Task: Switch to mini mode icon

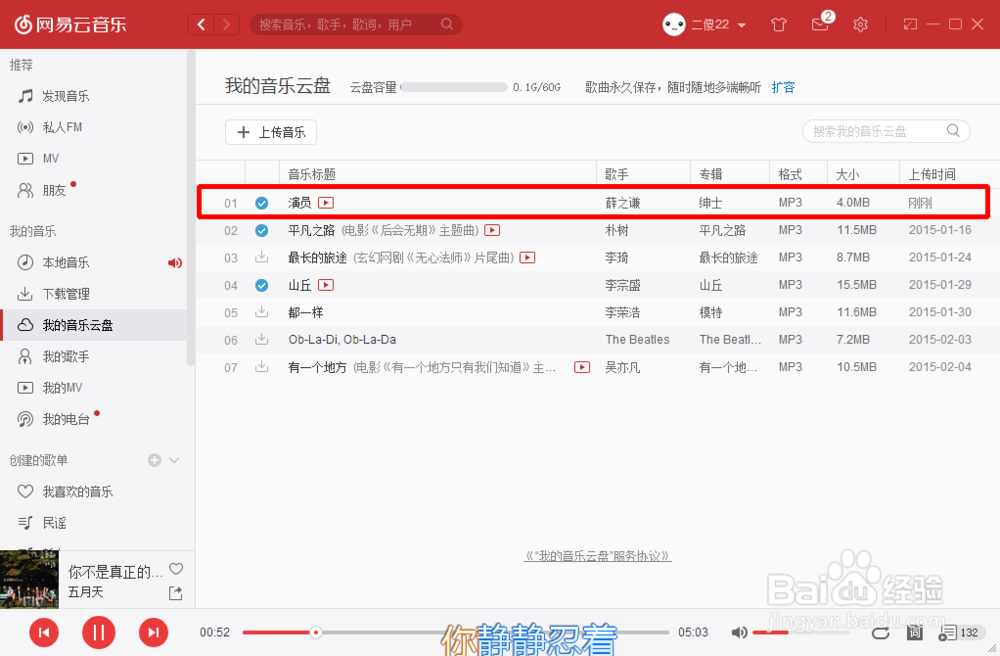Action: click(x=910, y=24)
